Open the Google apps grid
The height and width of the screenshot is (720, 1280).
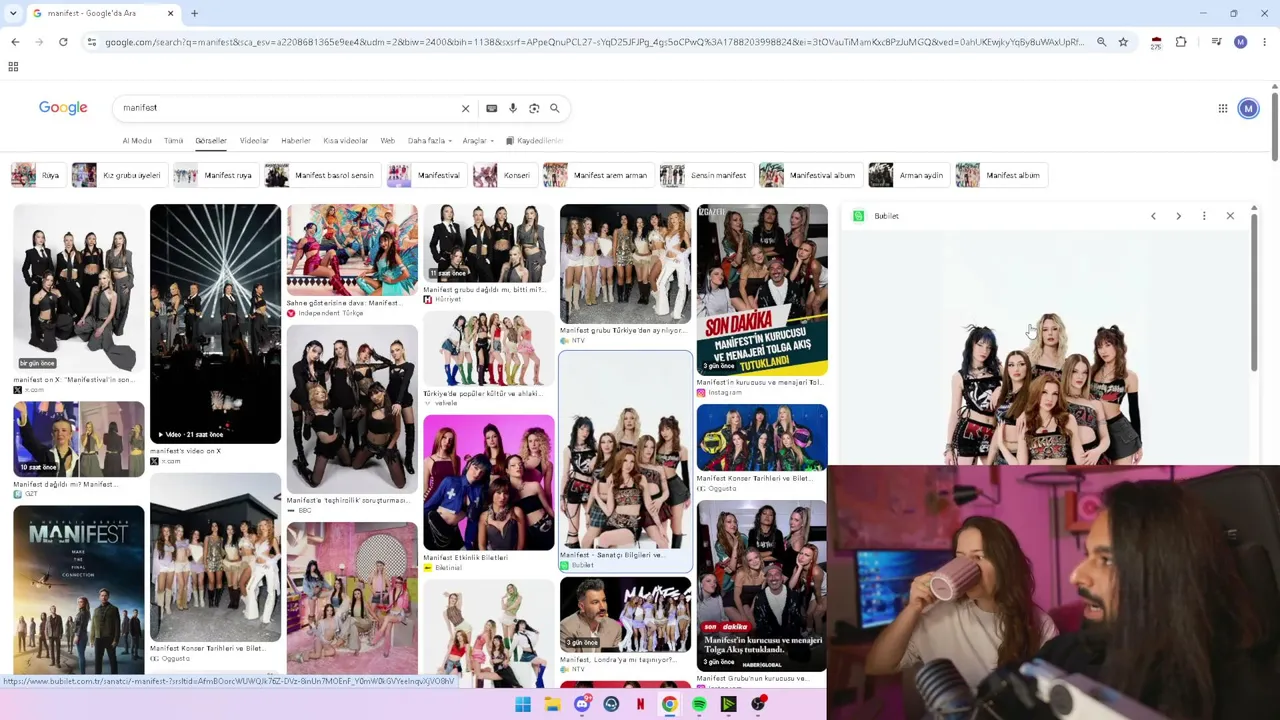[x=1222, y=108]
